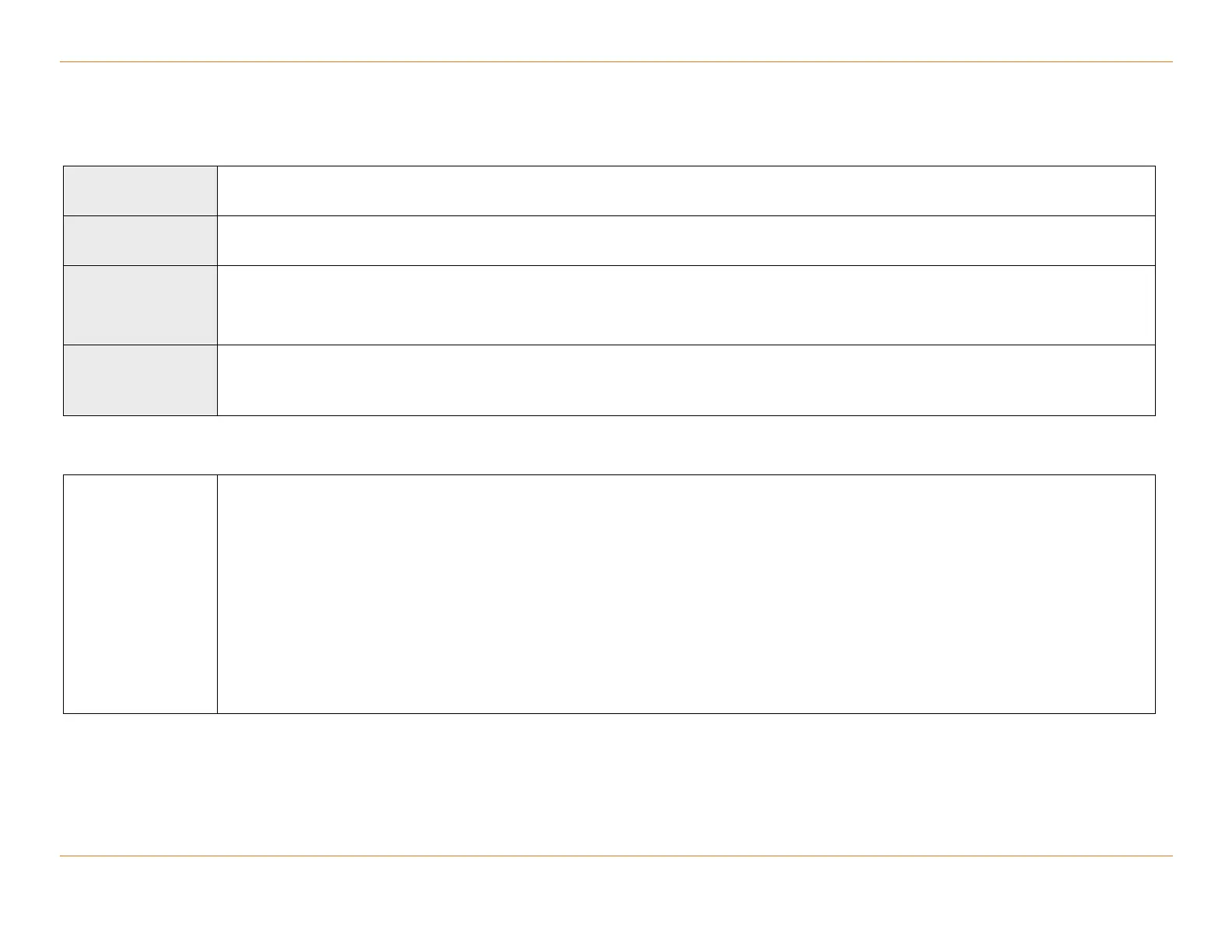Select the second gray label cell of top table
The width and height of the screenshot is (1232, 952).
[140, 240]
